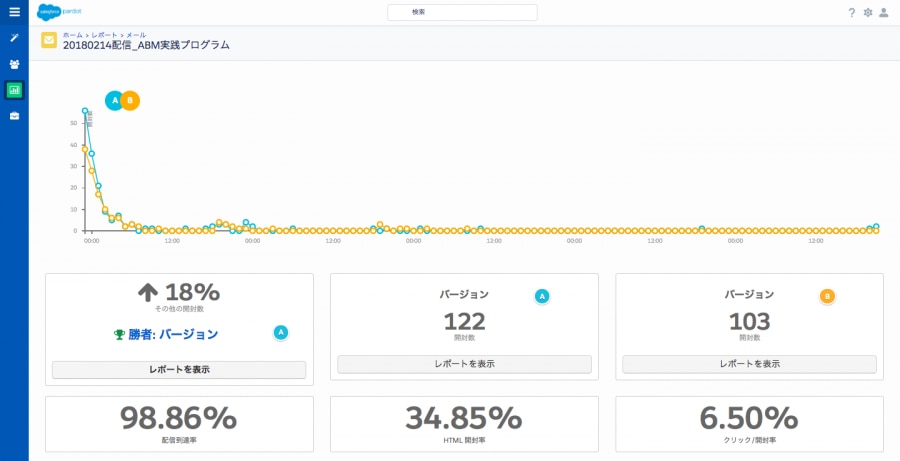Toggle version A series in chart legend
The height and width of the screenshot is (461, 900).
pyautogui.click(x=114, y=100)
